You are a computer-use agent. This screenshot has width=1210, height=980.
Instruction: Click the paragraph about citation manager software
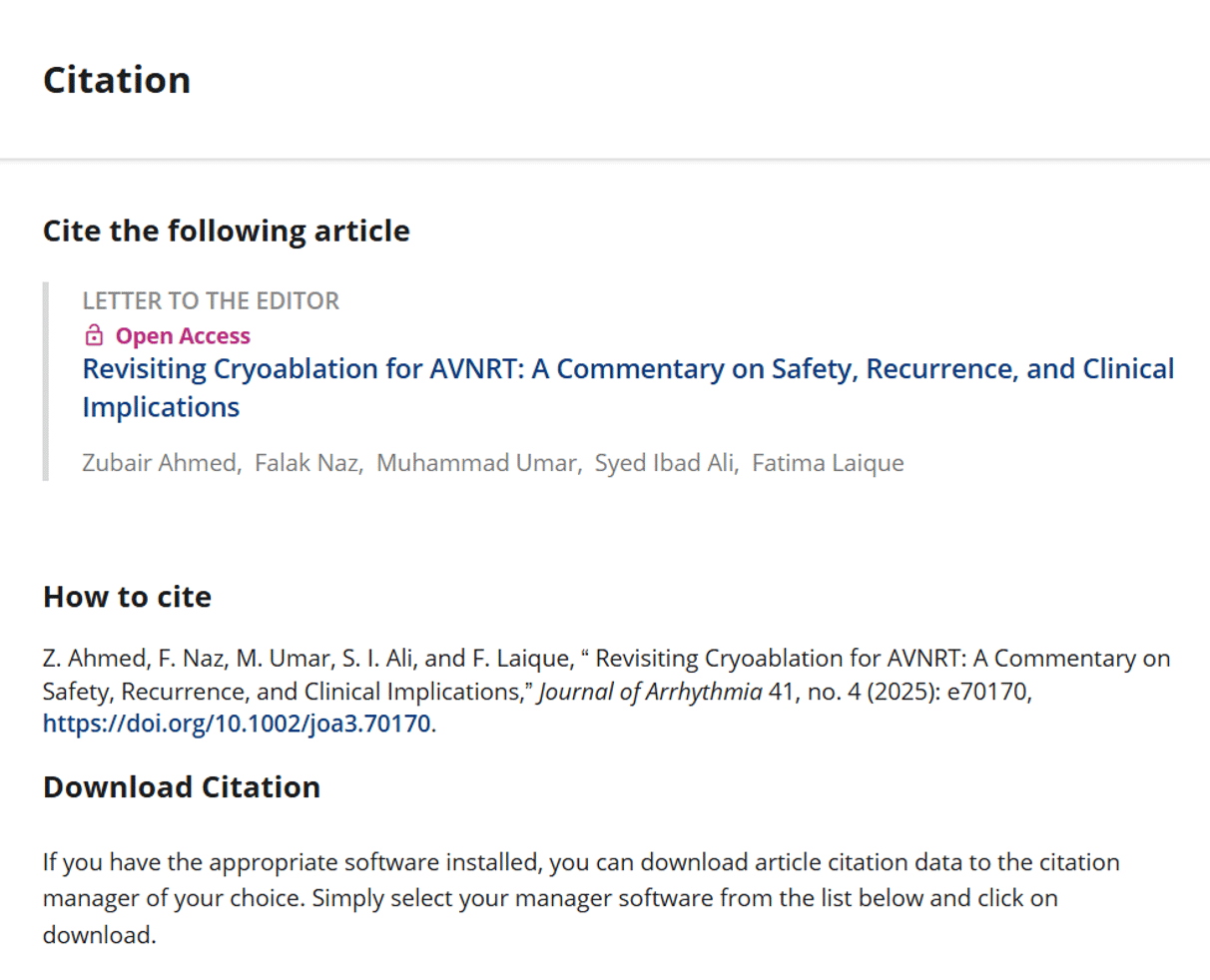580,898
